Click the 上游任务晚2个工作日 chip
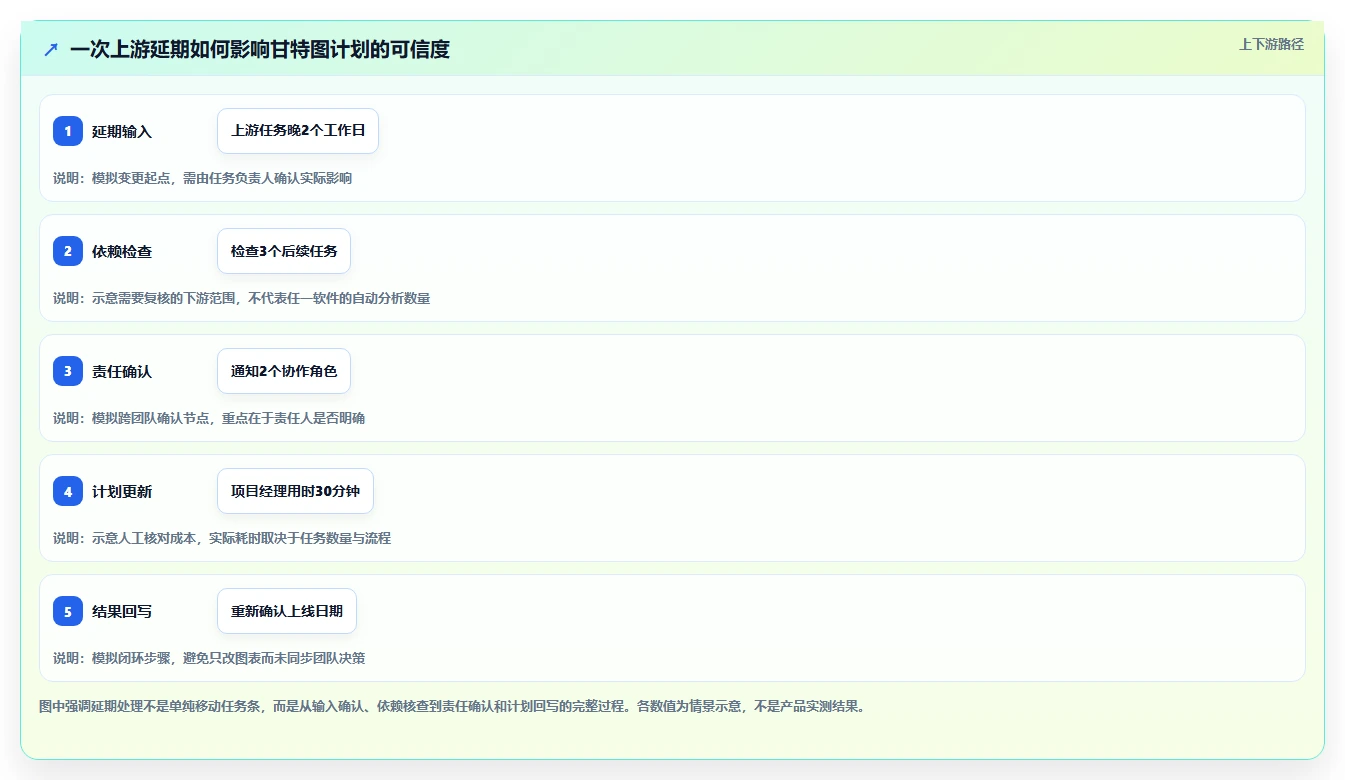The width and height of the screenshot is (1345, 780). 298,131
